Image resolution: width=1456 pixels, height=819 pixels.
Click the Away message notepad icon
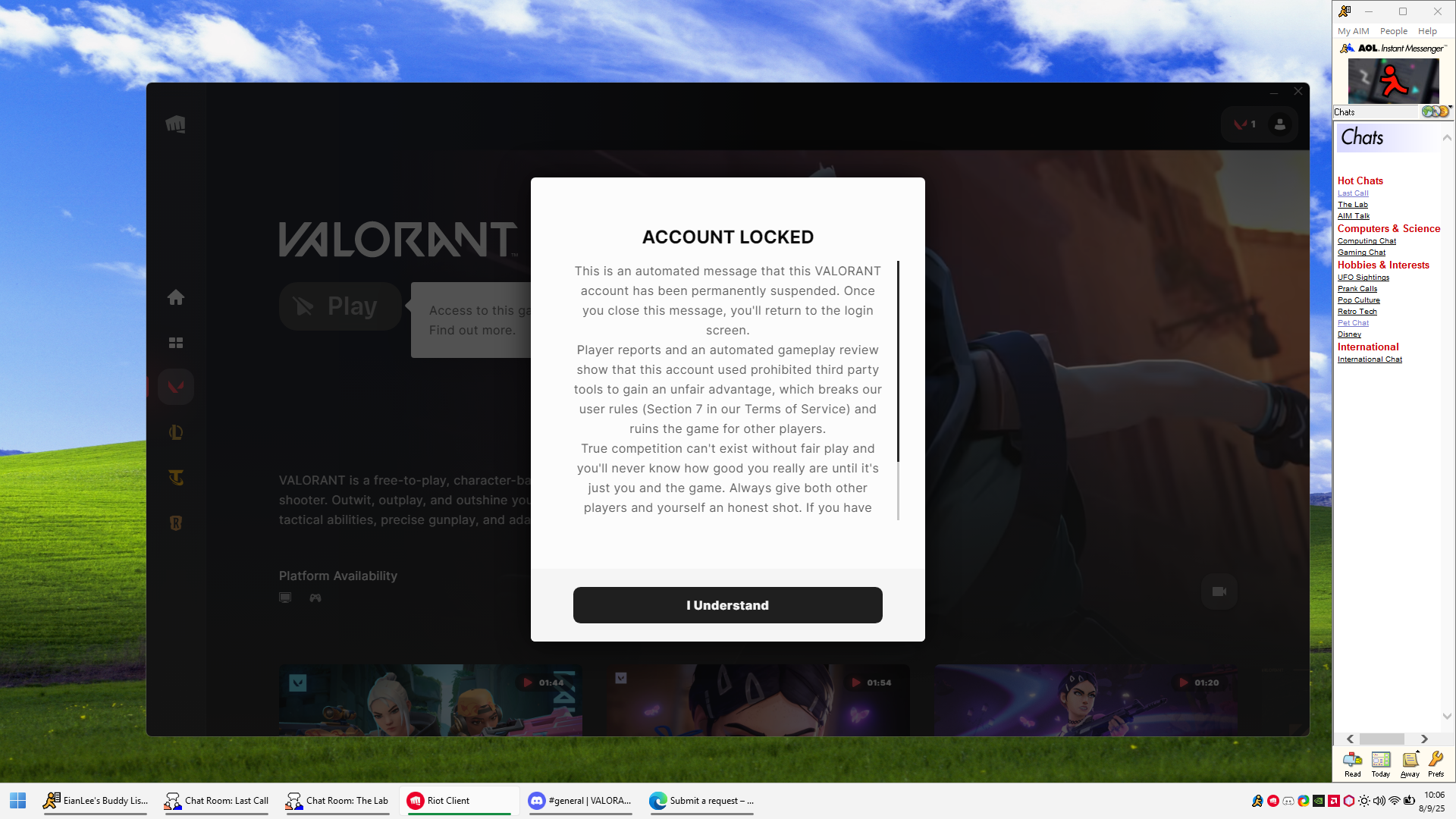1410,761
